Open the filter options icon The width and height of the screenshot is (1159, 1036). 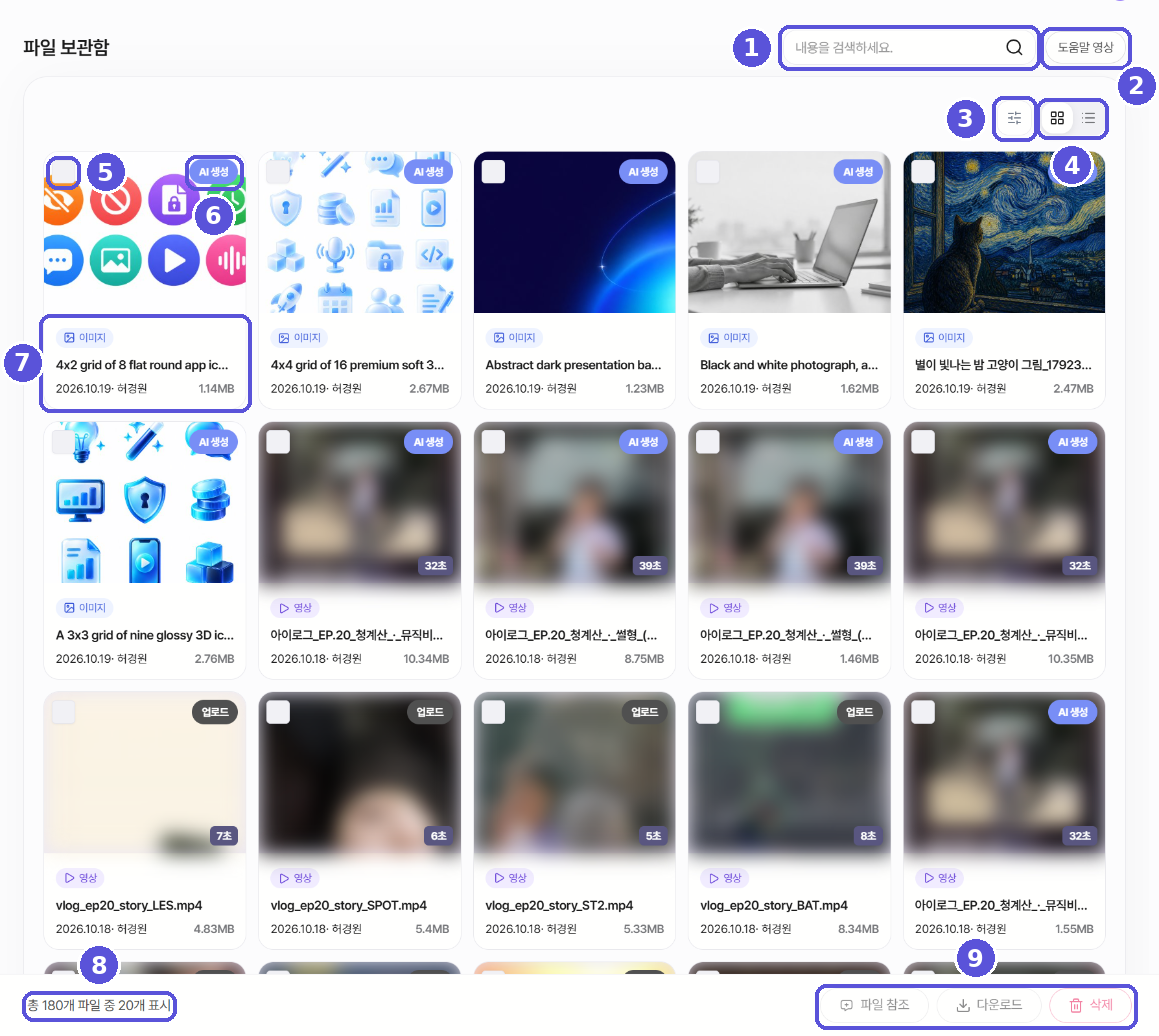[x=1014, y=118]
